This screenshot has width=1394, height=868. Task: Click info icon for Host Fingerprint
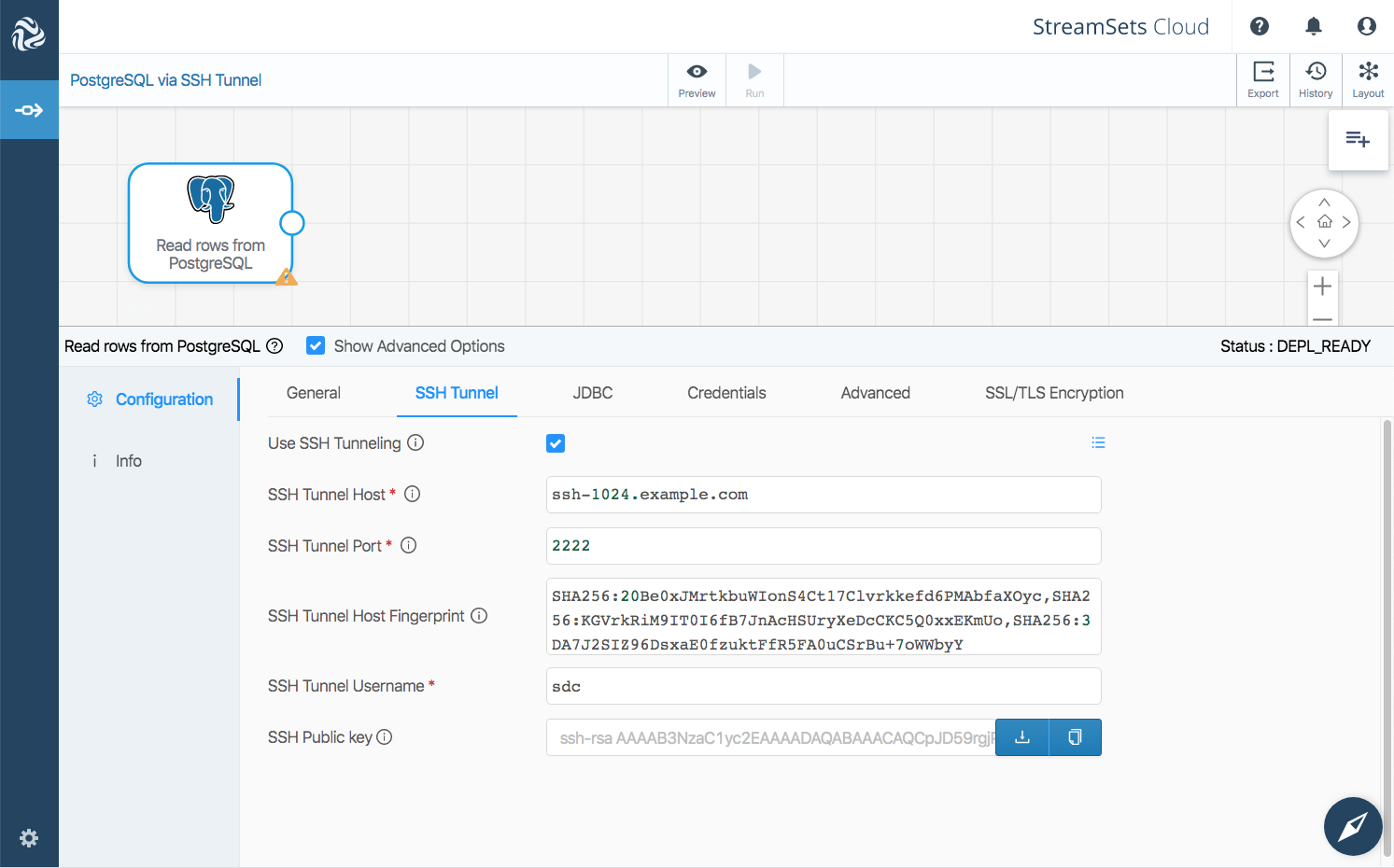479,615
